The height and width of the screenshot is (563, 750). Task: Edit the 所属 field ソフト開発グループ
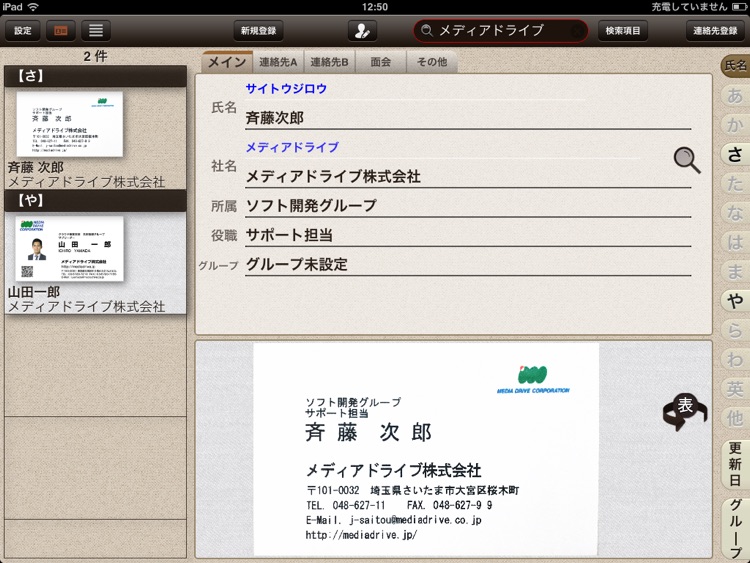click(468, 206)
